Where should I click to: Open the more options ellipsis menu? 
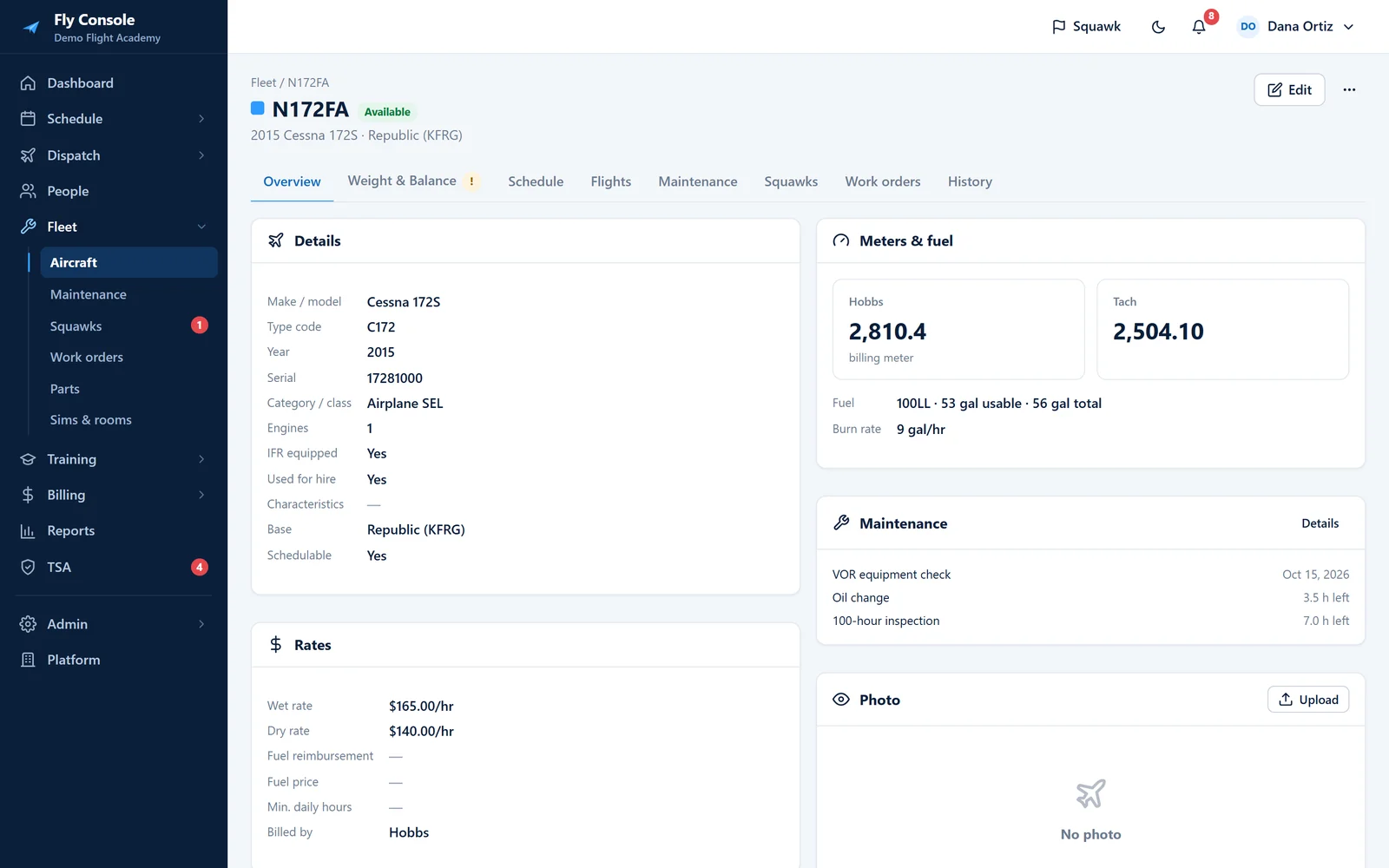tap(1349, 89)
